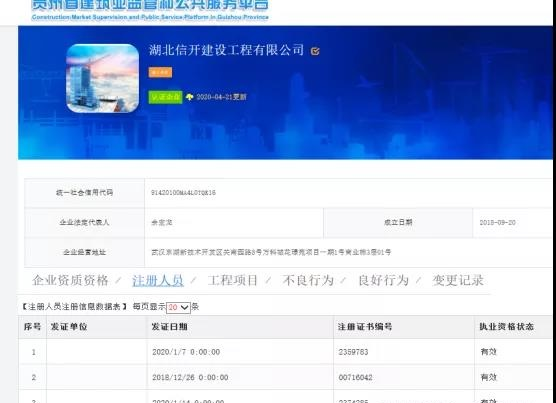Image resolution: width=556 pixels, height=403 pixels.
Task: Expand the per-page count dropdown showing 20
Action: point(178,307)
